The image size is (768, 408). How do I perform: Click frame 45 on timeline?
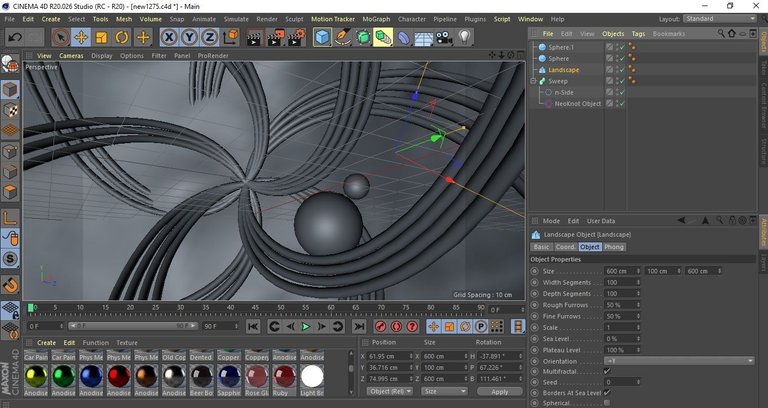(256, 309)
